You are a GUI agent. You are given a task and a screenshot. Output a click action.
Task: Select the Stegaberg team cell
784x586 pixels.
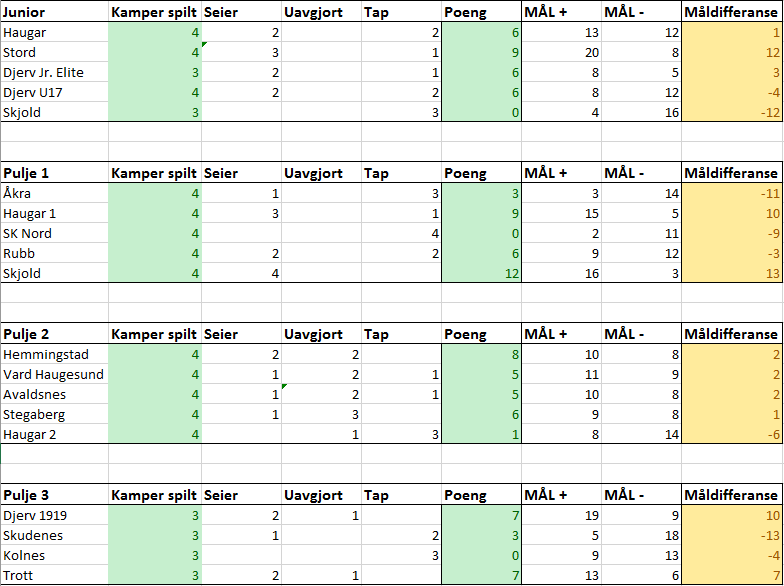(x=54, y=414)
